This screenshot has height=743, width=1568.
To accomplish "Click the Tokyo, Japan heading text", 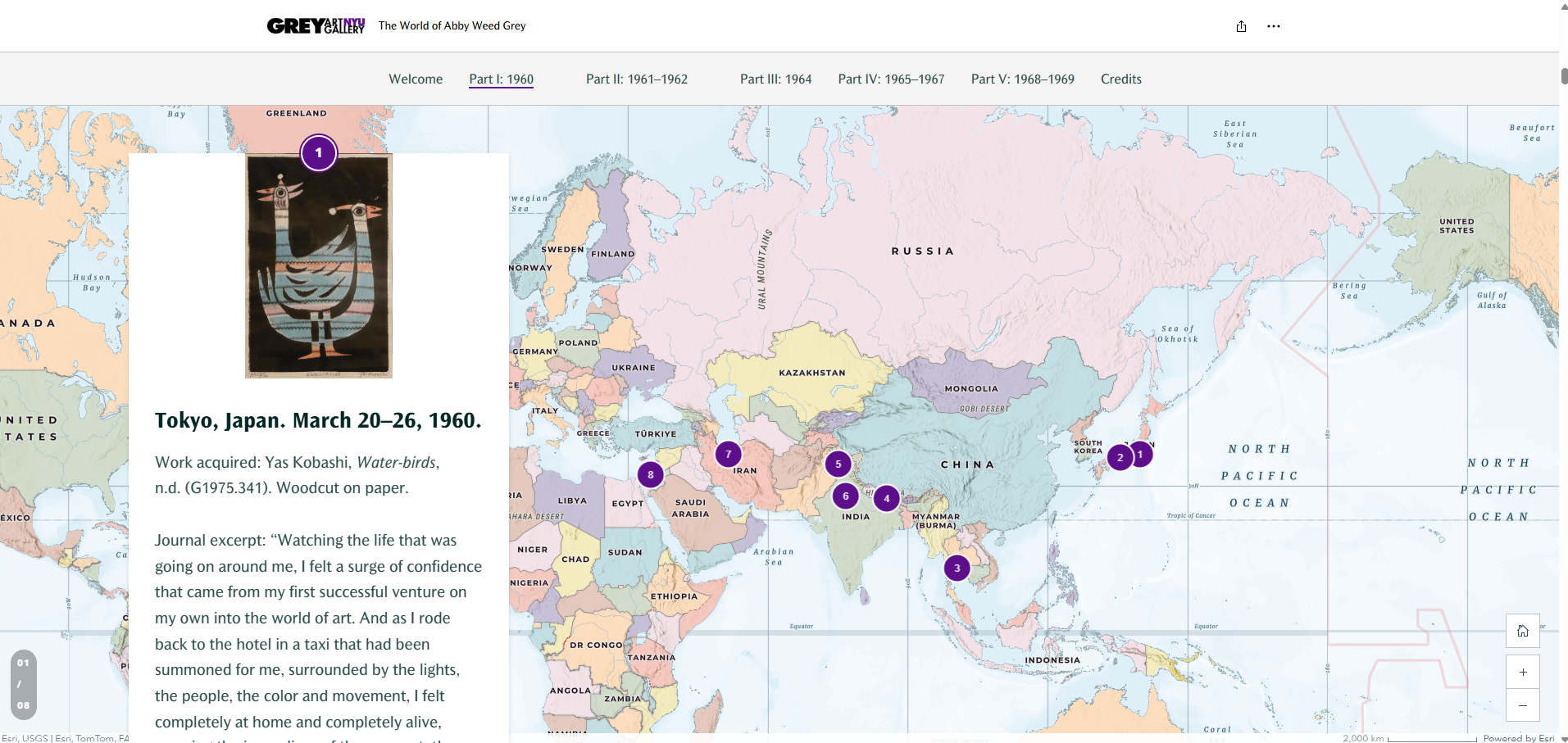I will tap(318, 420).
